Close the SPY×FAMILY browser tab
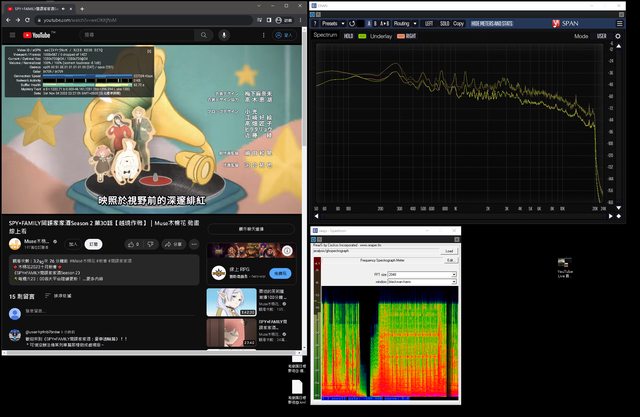640x417 pixels. coord(71,8)
